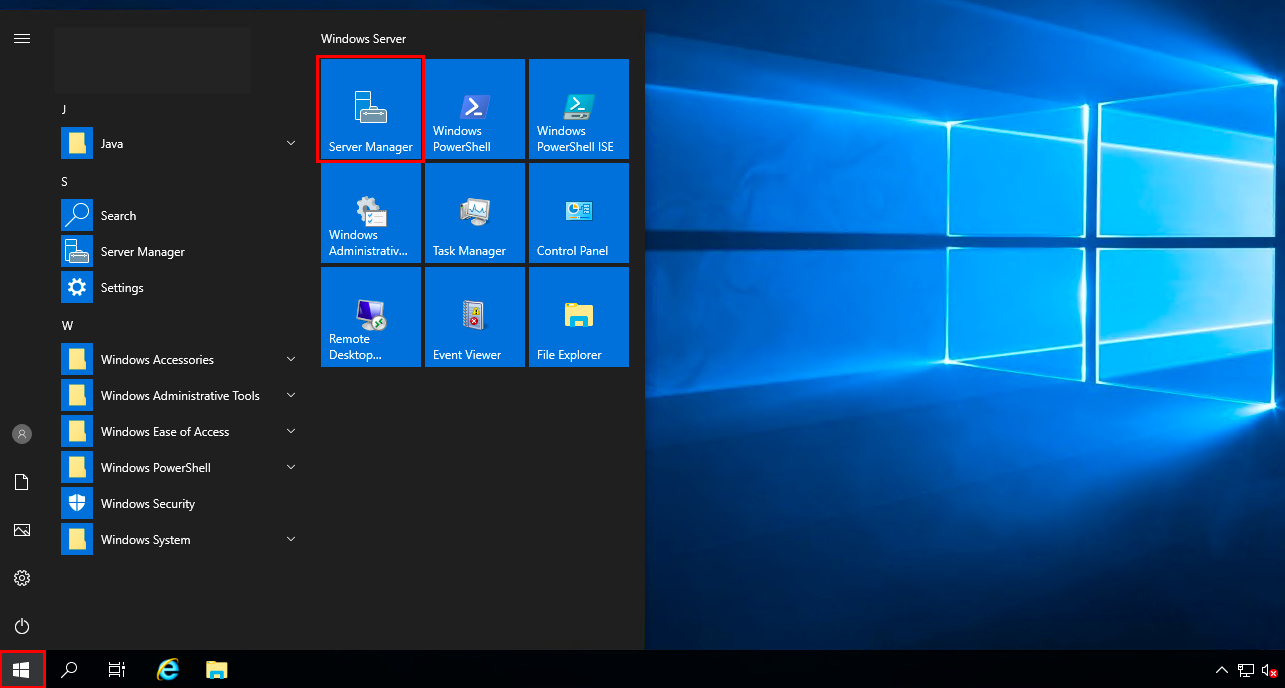Open Windows Security in app list
The width and height of the screenshot is (1285, 688).
(x=182, y=504)
